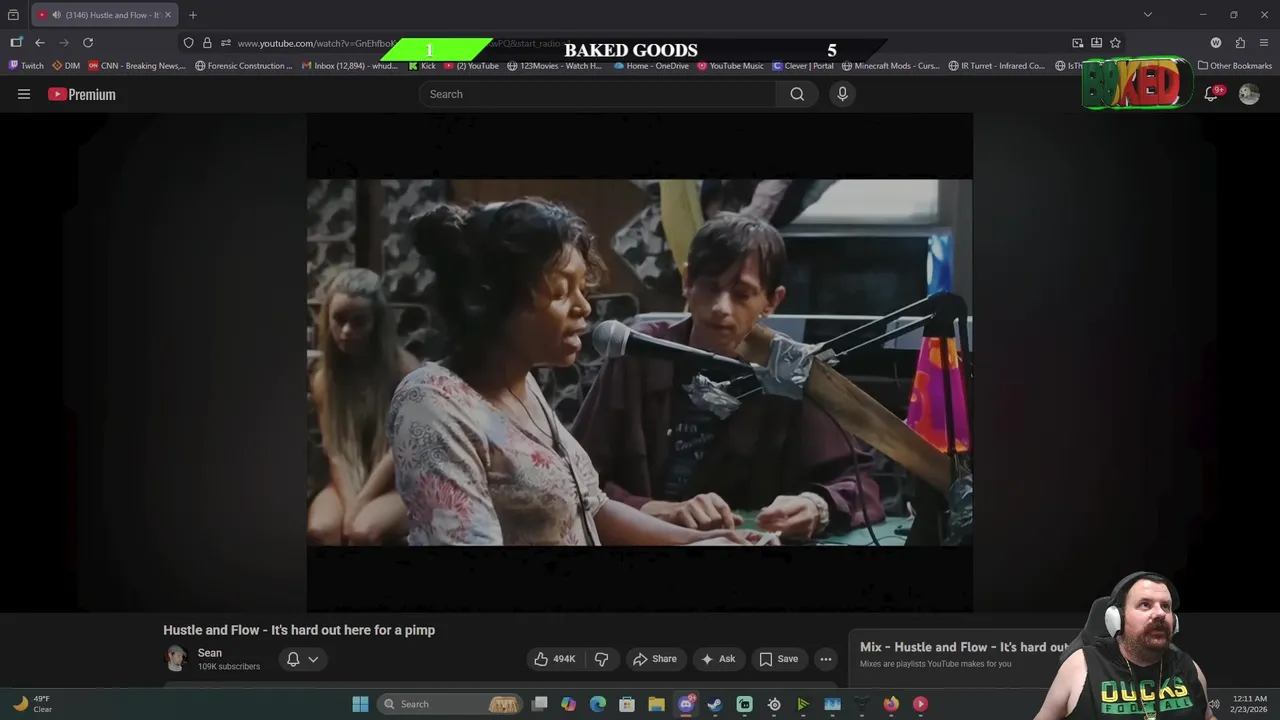Open the Kick bookmark
Image resolution: width=1280 pixels, height=720 pixels.
pos(422,66)
